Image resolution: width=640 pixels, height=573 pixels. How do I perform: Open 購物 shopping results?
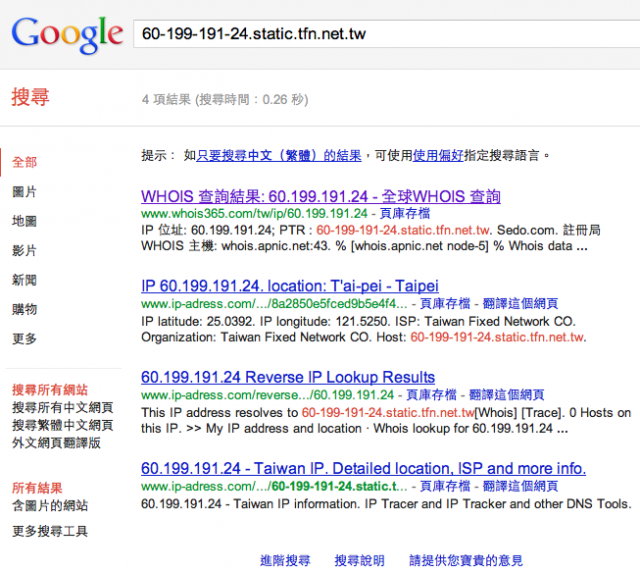tap(24, 309)
